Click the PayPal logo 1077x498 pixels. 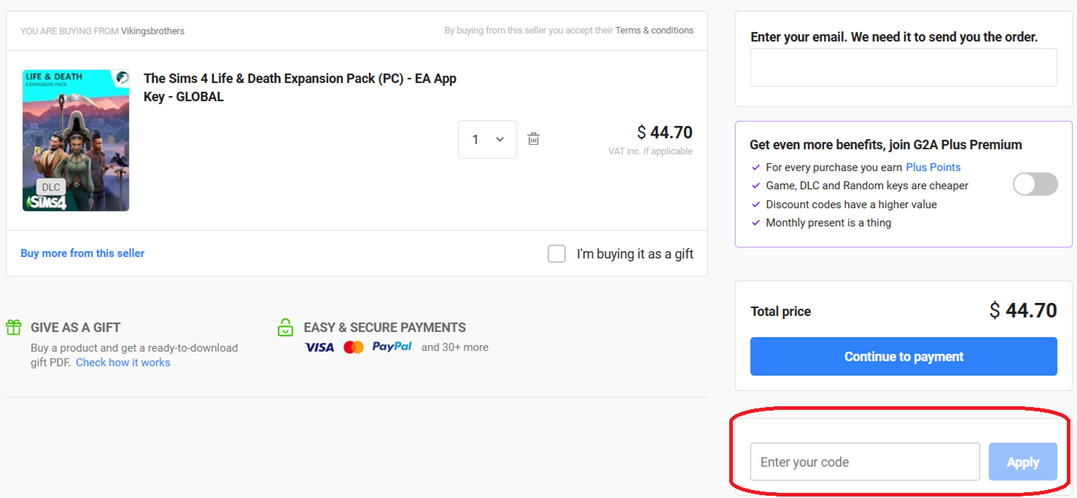(391, 347)
